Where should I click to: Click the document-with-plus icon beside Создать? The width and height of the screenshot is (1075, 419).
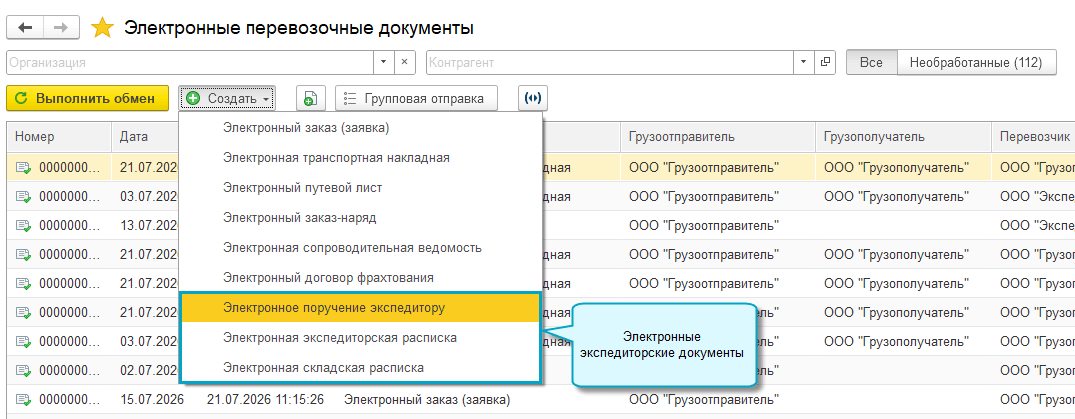pyautogui.click(x=311, y=99)
